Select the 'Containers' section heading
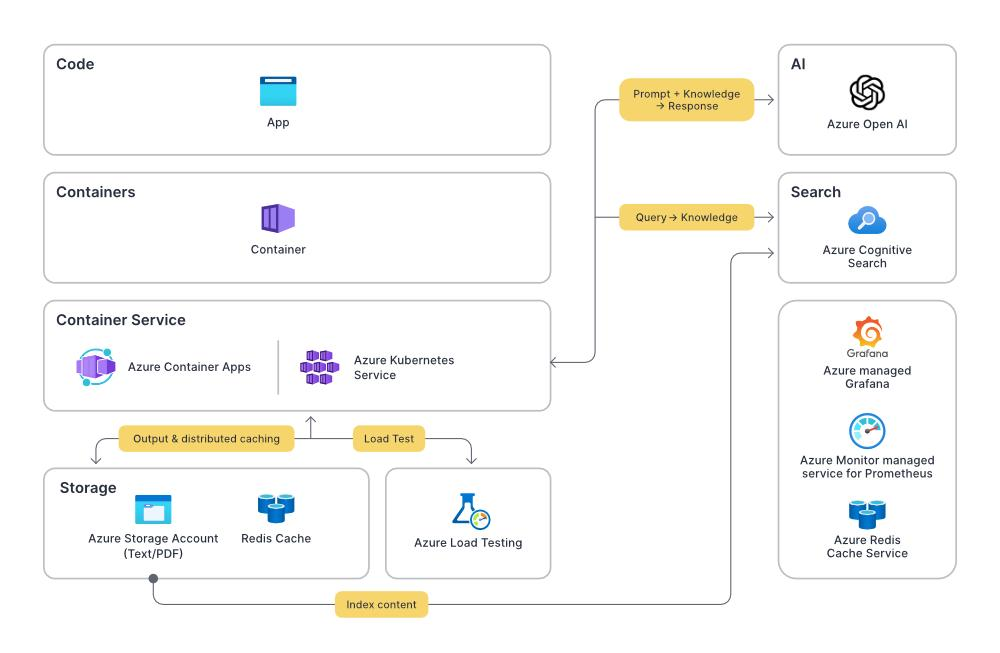The height and width of the screenshot is (653, 1000). [x=96, y=192]
